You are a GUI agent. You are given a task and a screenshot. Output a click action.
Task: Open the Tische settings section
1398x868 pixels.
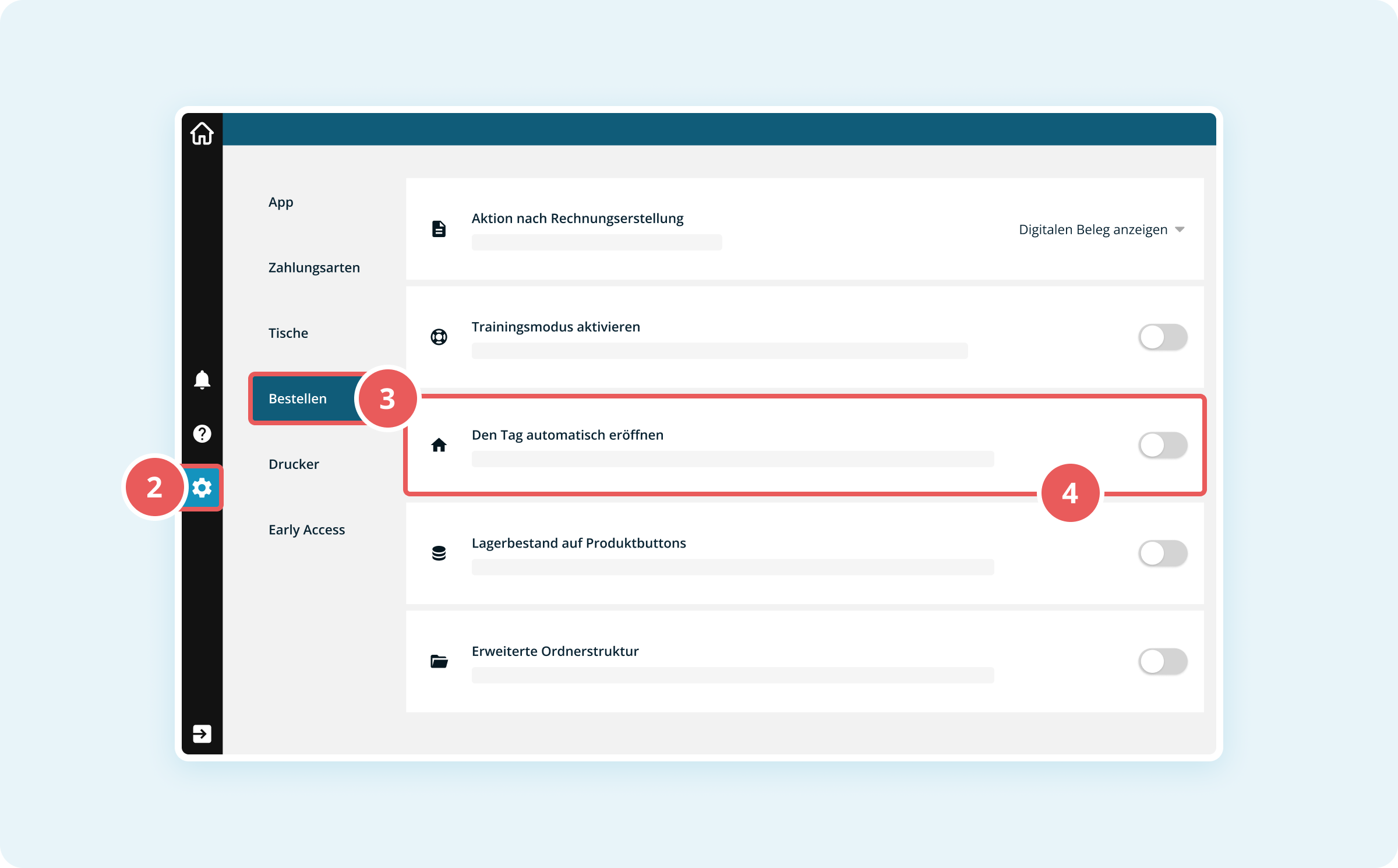(288, 333)
